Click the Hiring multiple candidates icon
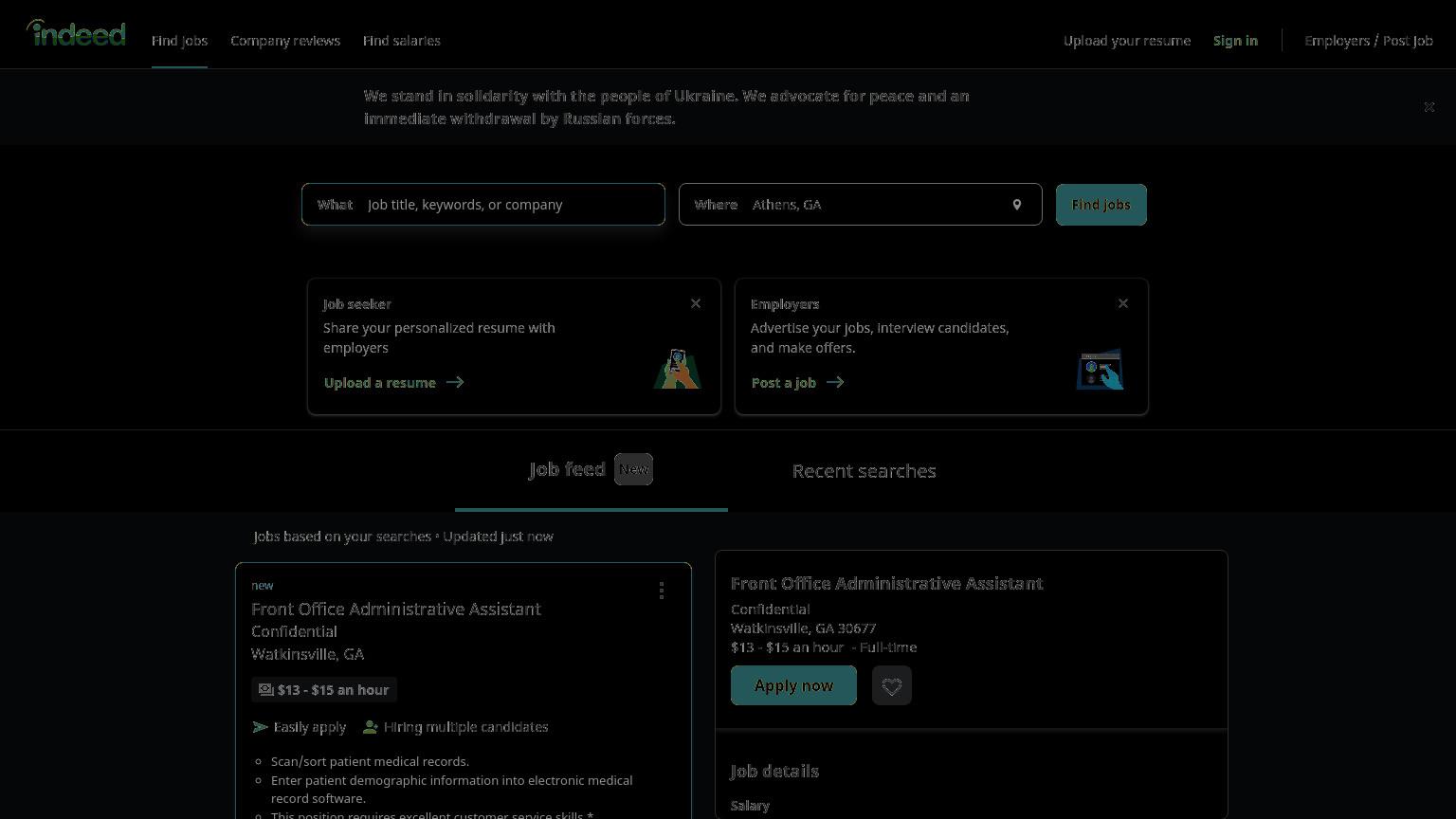 (371, 727)
